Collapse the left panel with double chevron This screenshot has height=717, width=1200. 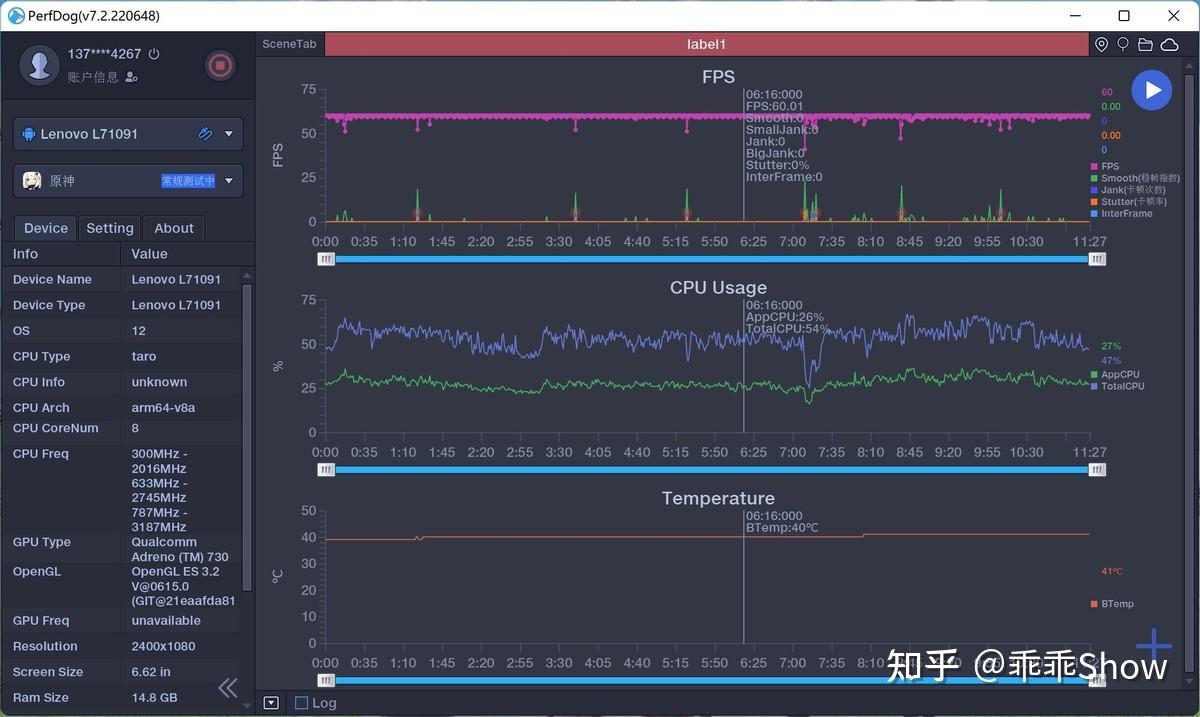click(x=228, y=687)
